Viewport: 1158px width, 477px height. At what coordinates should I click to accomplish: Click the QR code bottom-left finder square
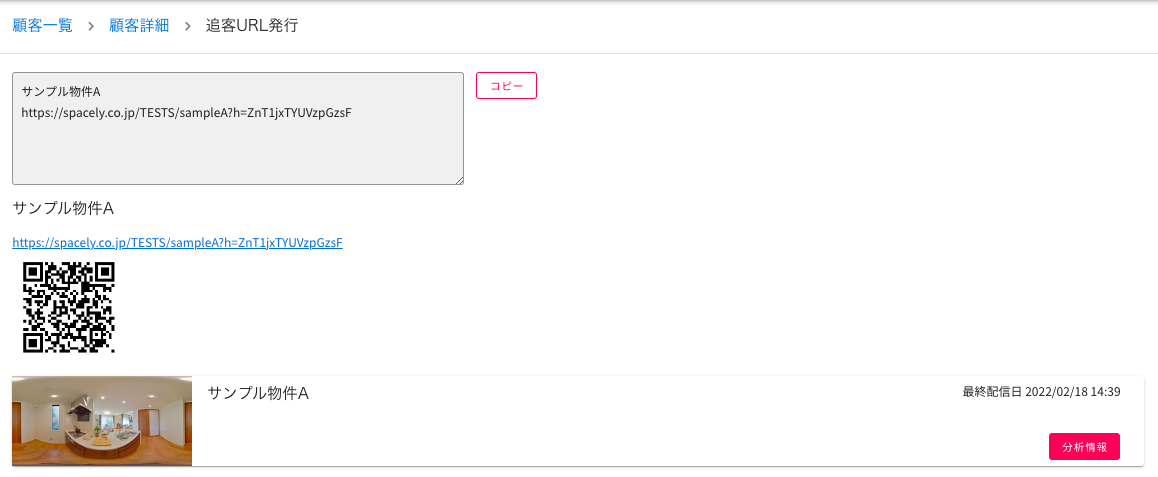coord(32,343)
